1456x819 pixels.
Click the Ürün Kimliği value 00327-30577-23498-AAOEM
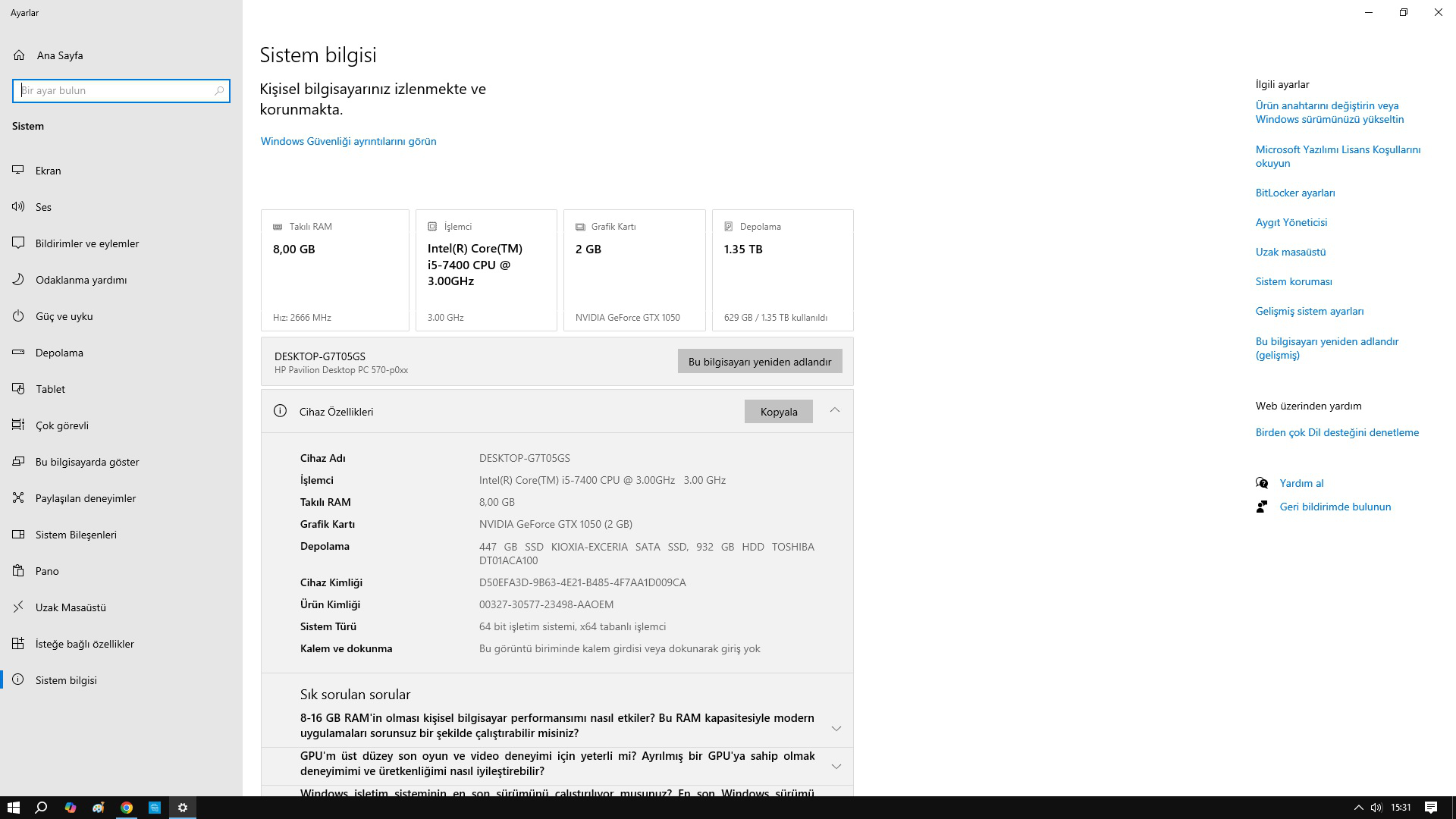[x=546, y=604]
